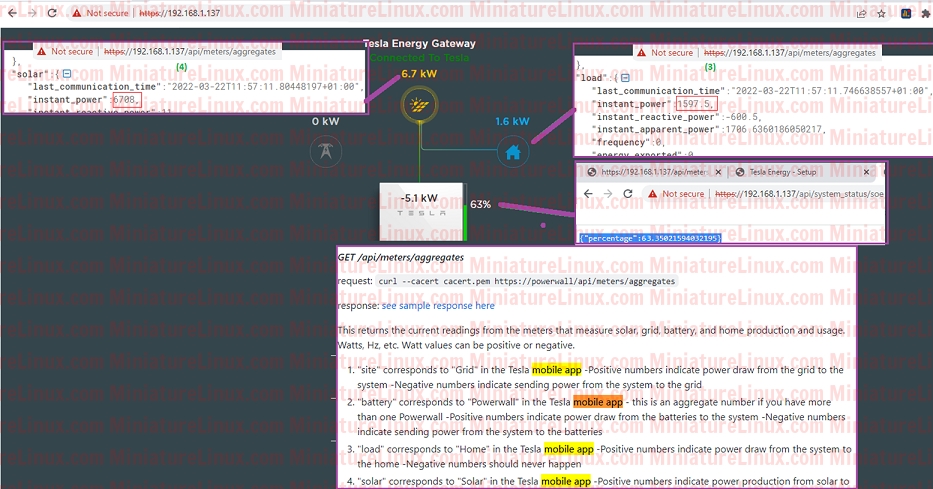Go forward in the system_status/soe window
The height and width of the screenshot is (489, 933).
tap(608, 194)
